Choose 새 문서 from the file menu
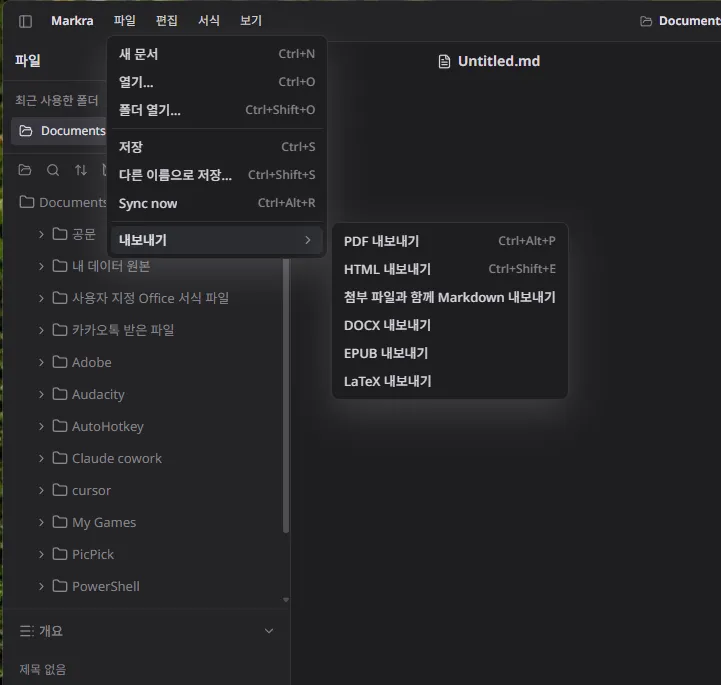Viewport: 721px width, 685px height. click(x=217, y=54)
